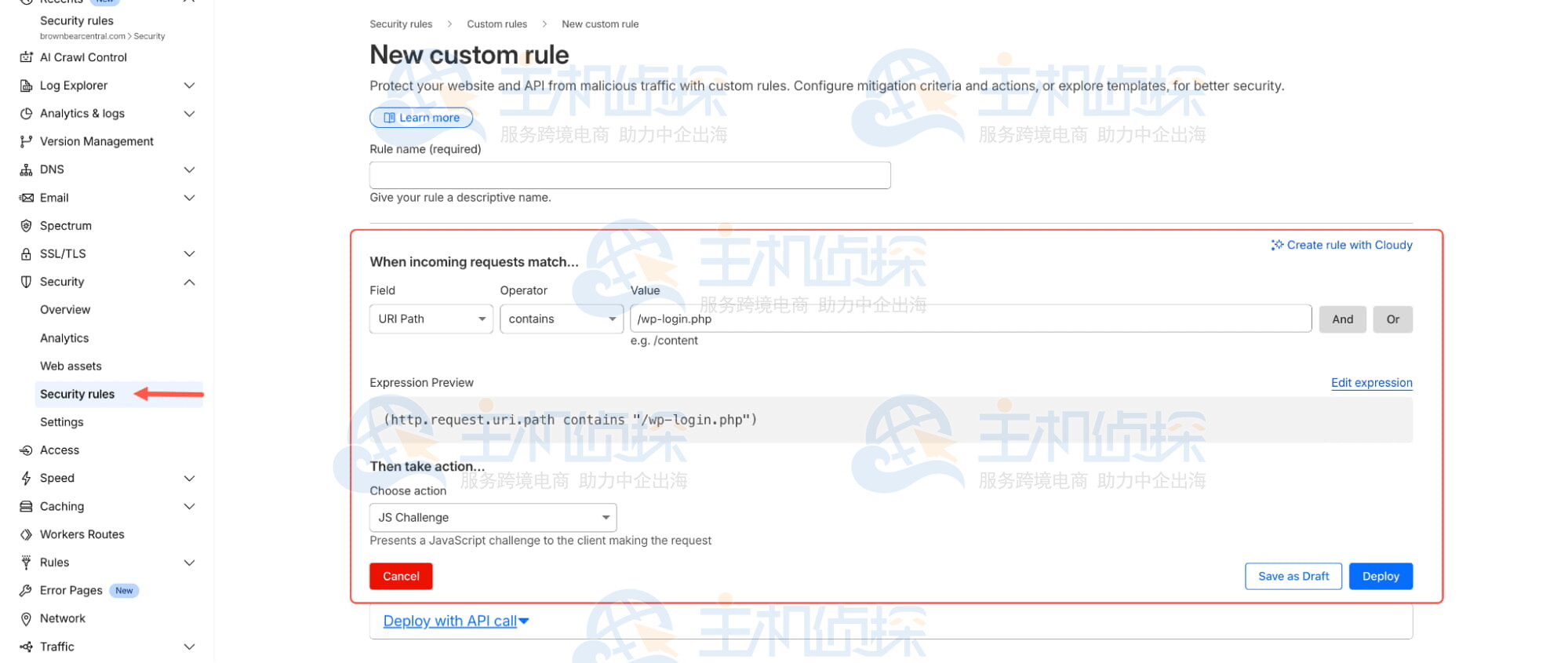Open Recents Security rules entry

tap(77, 21)
